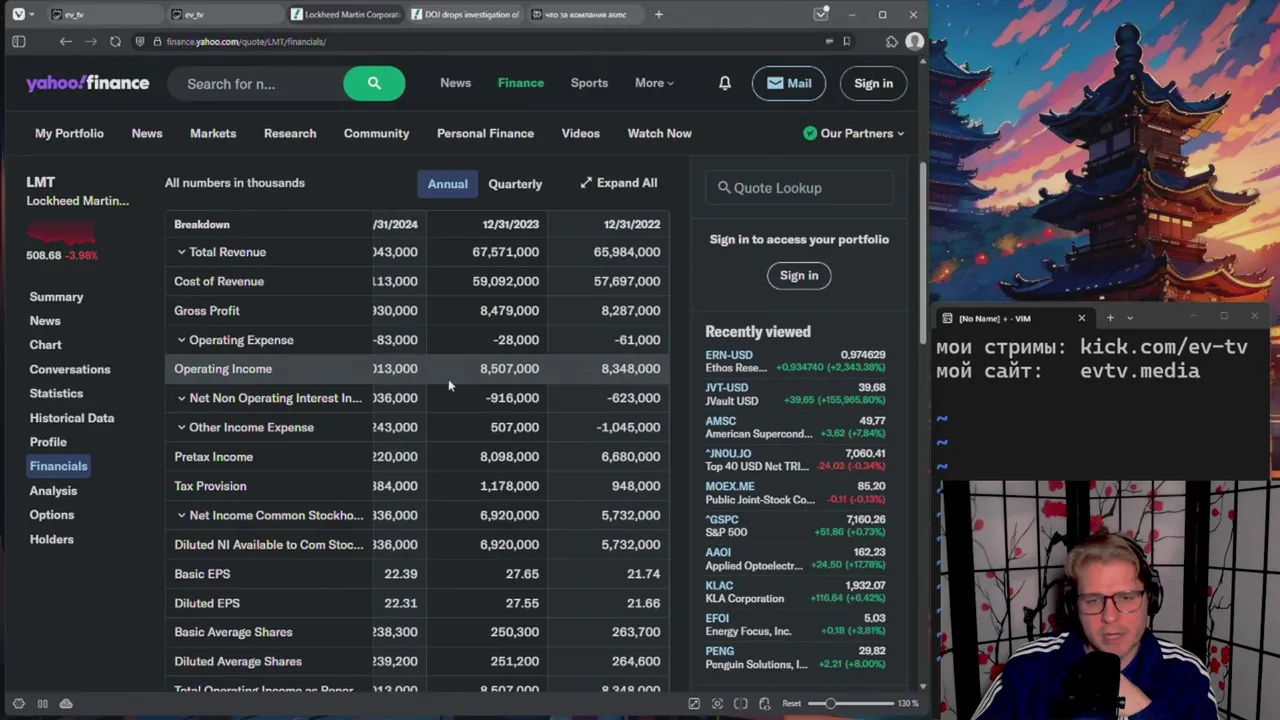Go back with browser back arrow
This screenshot has height=720, width=1280.
click(x=65, y=41)
